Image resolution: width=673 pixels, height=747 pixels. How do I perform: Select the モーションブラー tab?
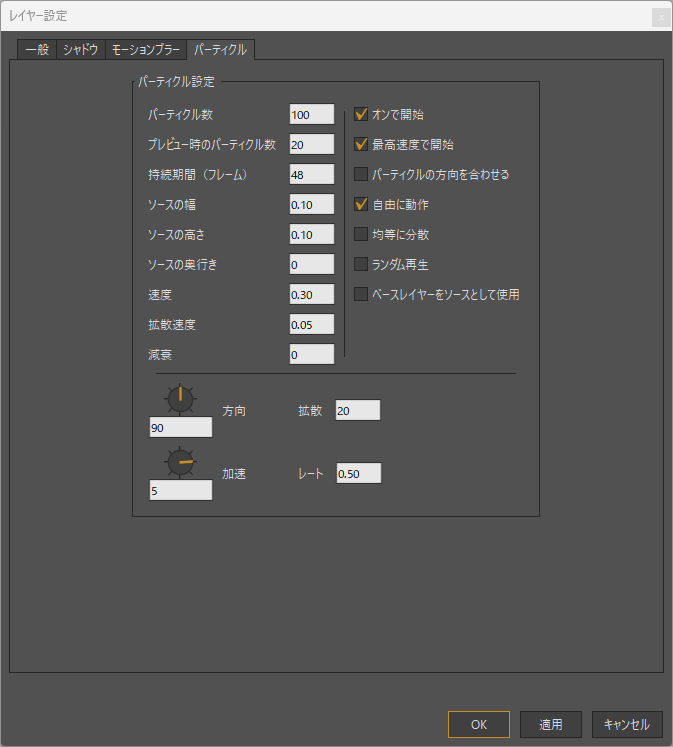(x=145, y=49)
